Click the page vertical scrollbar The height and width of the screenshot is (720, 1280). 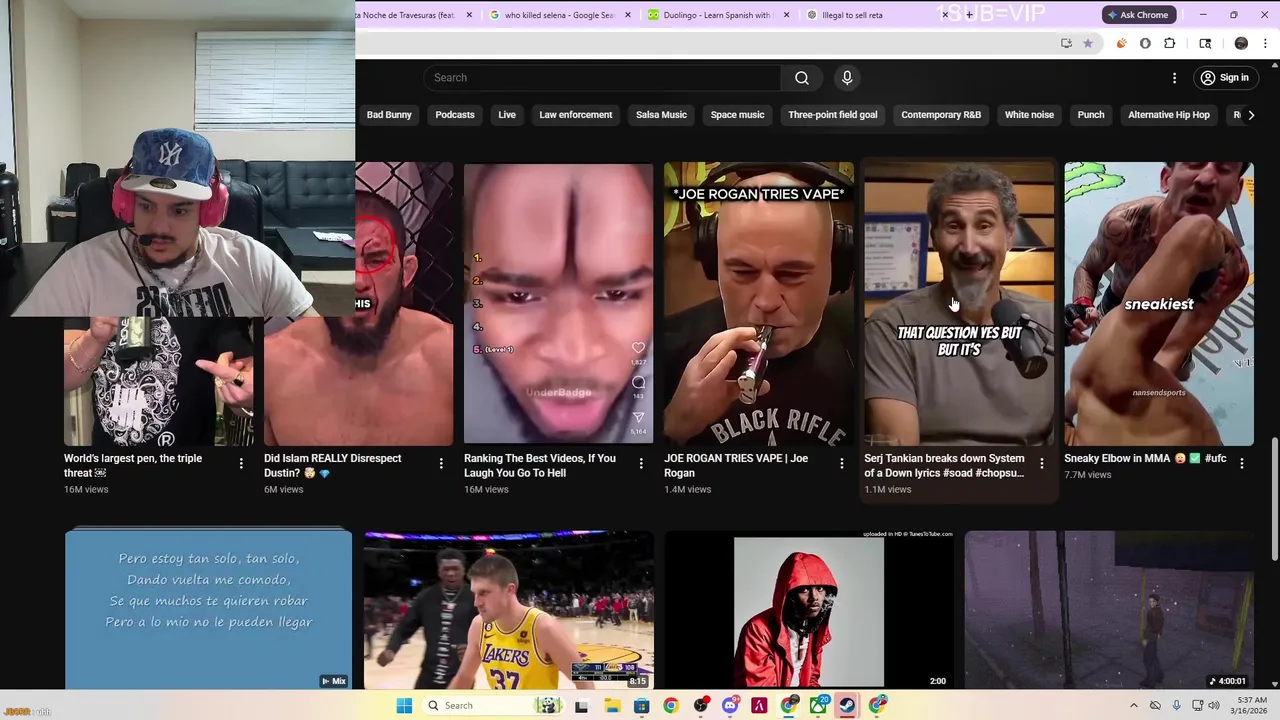(1274, 500)
